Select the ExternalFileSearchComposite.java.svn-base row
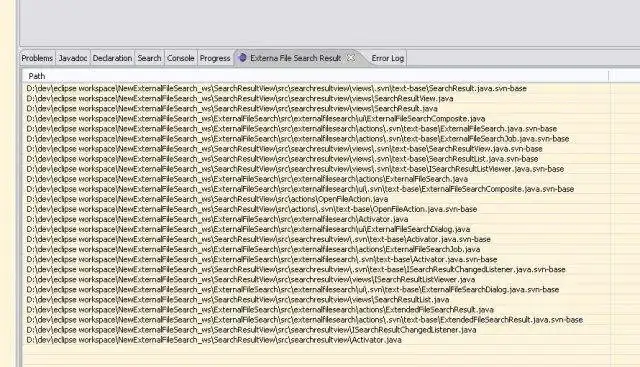 pyautogui.click(x=315, y=189)
